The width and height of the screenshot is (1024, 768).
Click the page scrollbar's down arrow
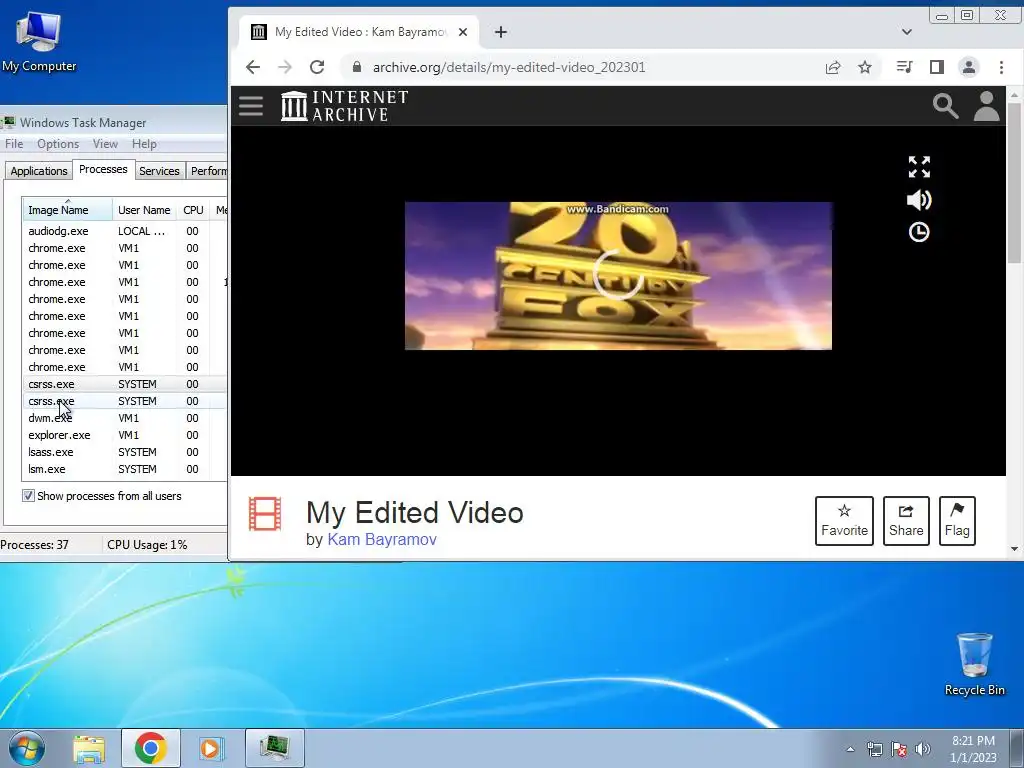pyautogui.click(x=1014, y=549)
